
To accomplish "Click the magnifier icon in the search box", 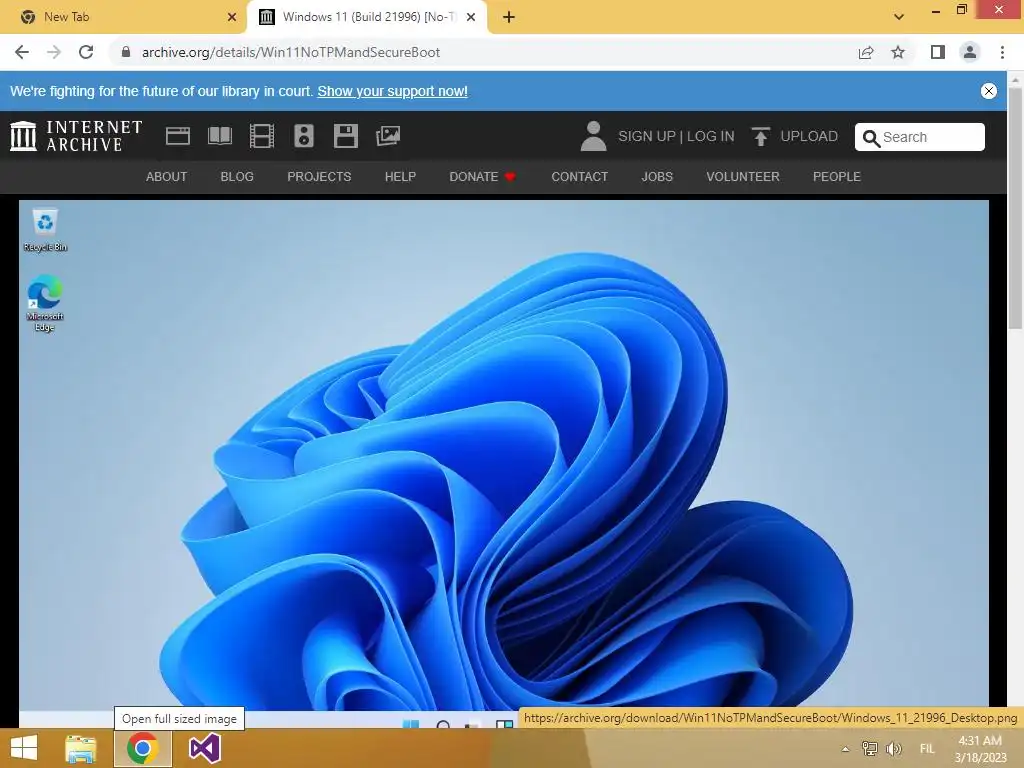I will (871, 138).
